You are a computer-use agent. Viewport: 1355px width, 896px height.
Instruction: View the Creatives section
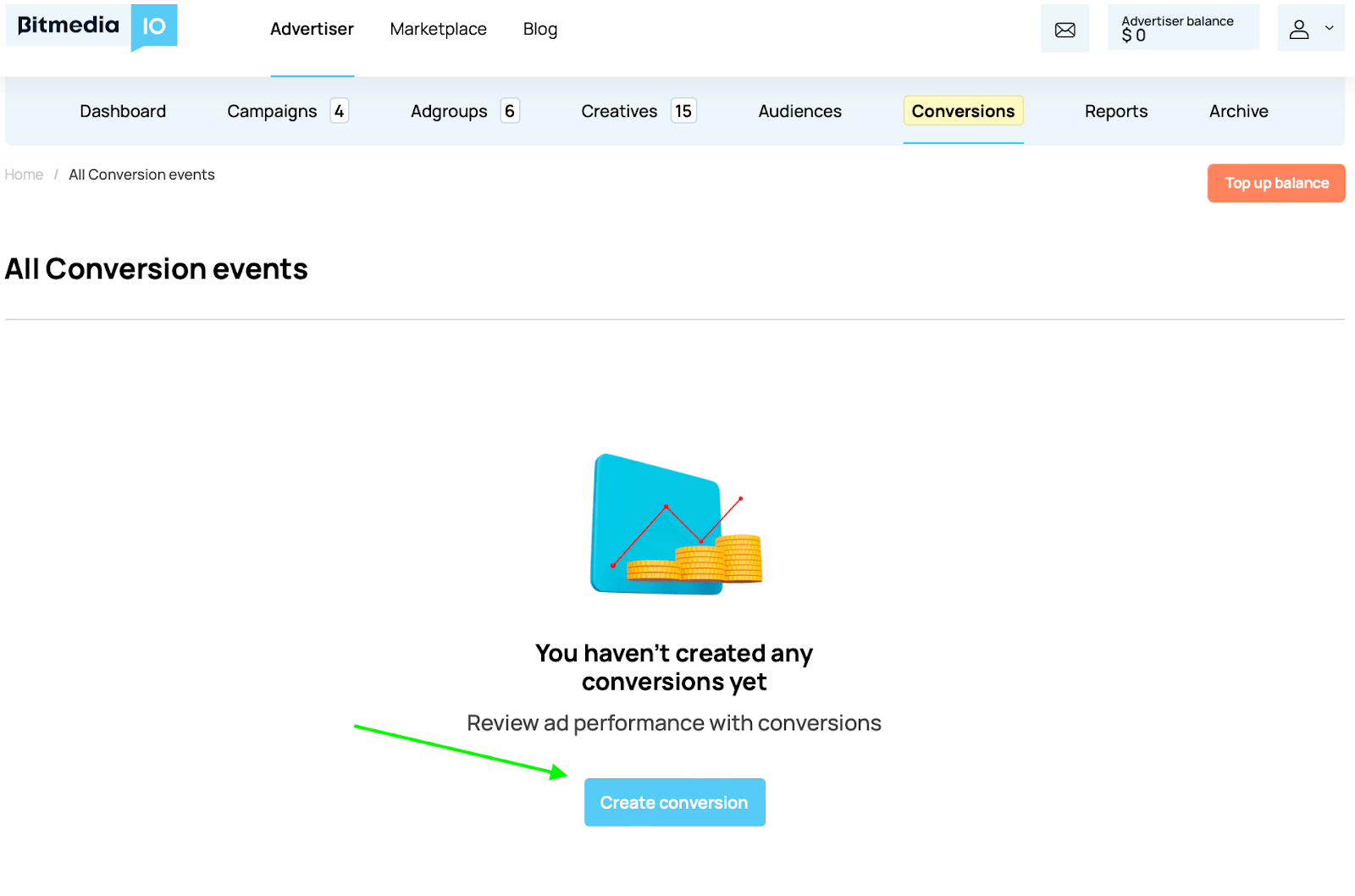click(x=618, y=111)
